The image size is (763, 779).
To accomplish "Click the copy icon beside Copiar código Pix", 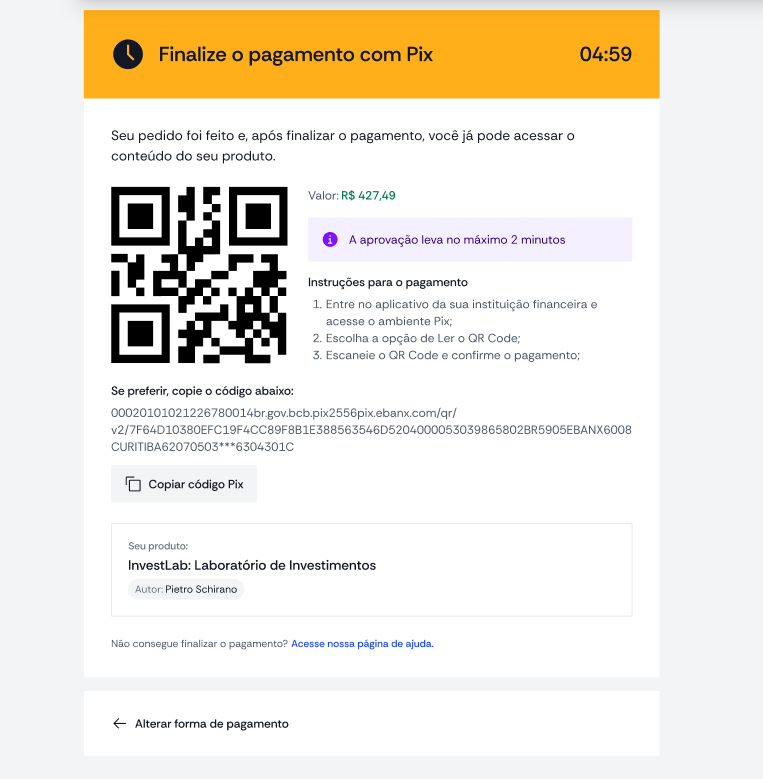I will click(x=133, y=484).
